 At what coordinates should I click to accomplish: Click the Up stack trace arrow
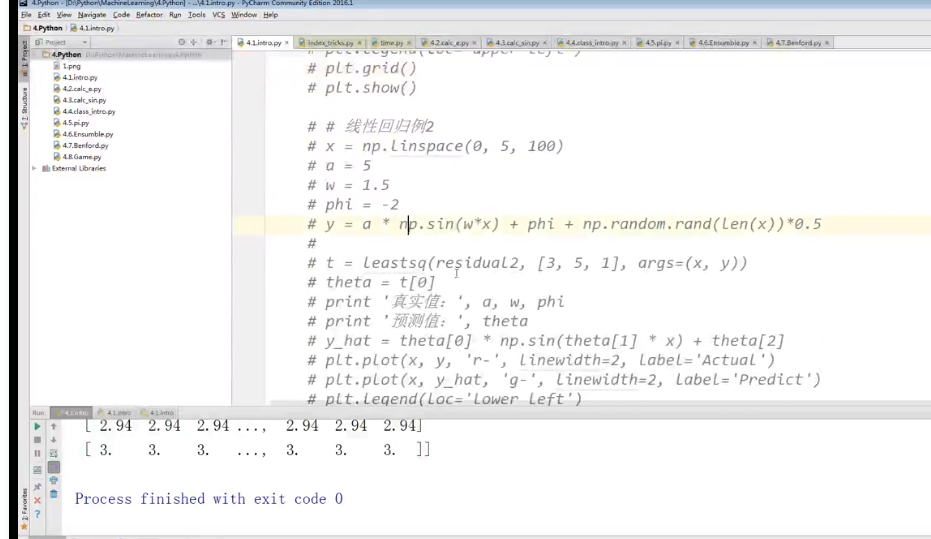click(53, 426)
